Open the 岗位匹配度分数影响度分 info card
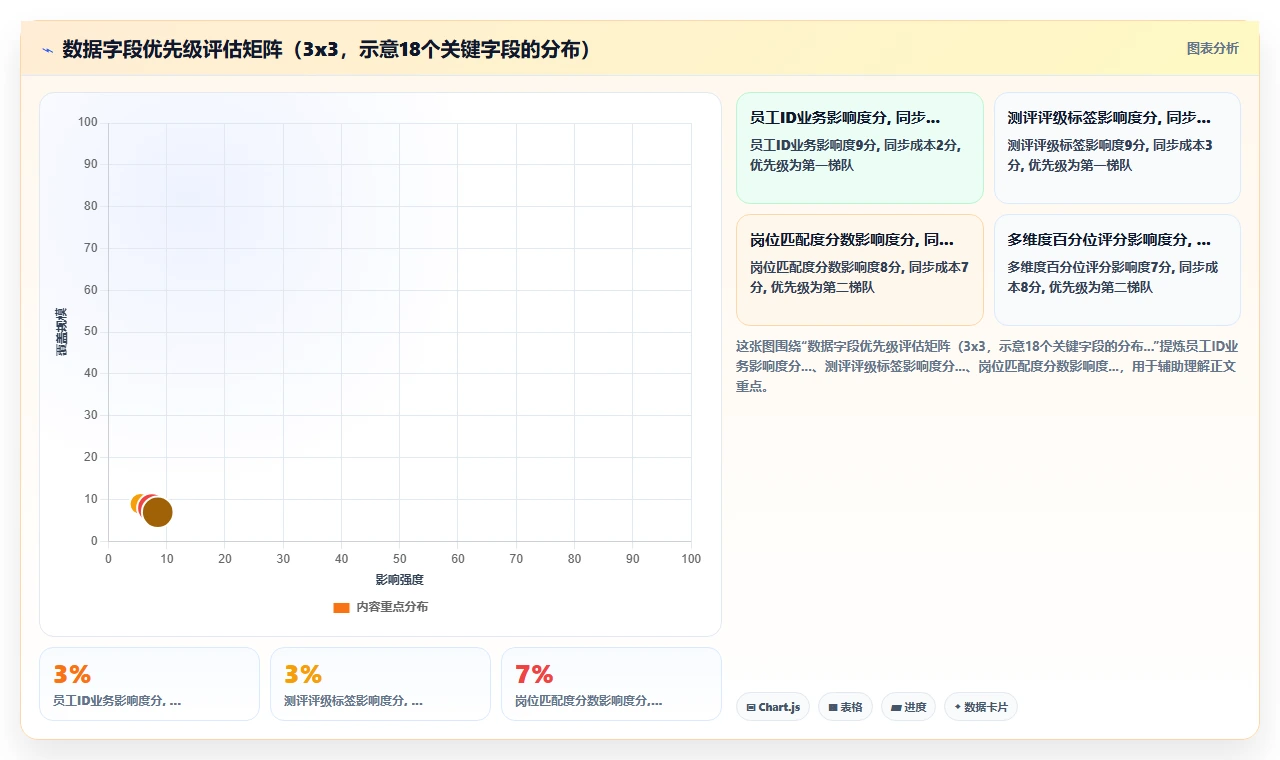 [x=860, y=270]
